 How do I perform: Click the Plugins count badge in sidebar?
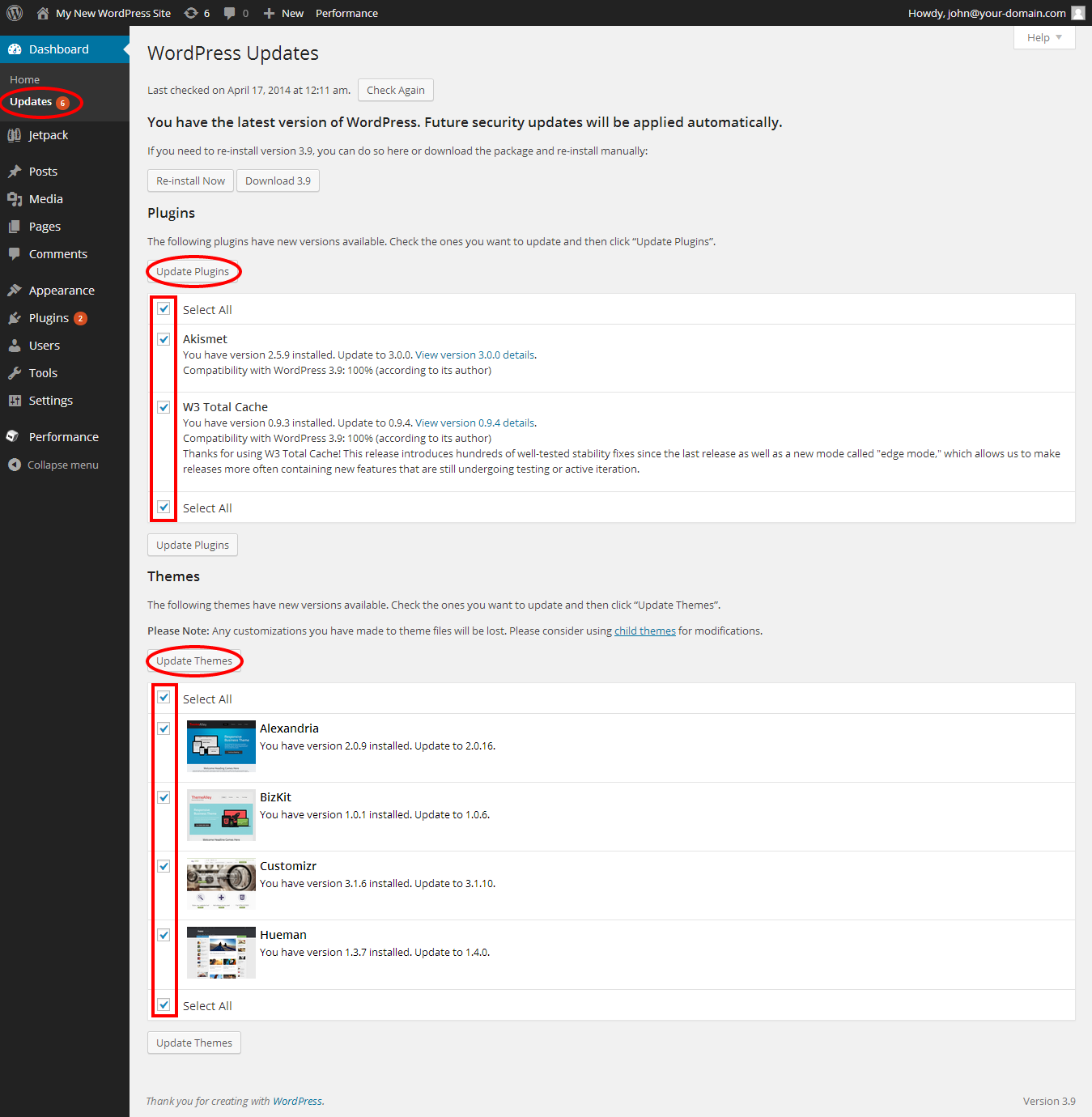pyautogui.click(x=80, y=319)
